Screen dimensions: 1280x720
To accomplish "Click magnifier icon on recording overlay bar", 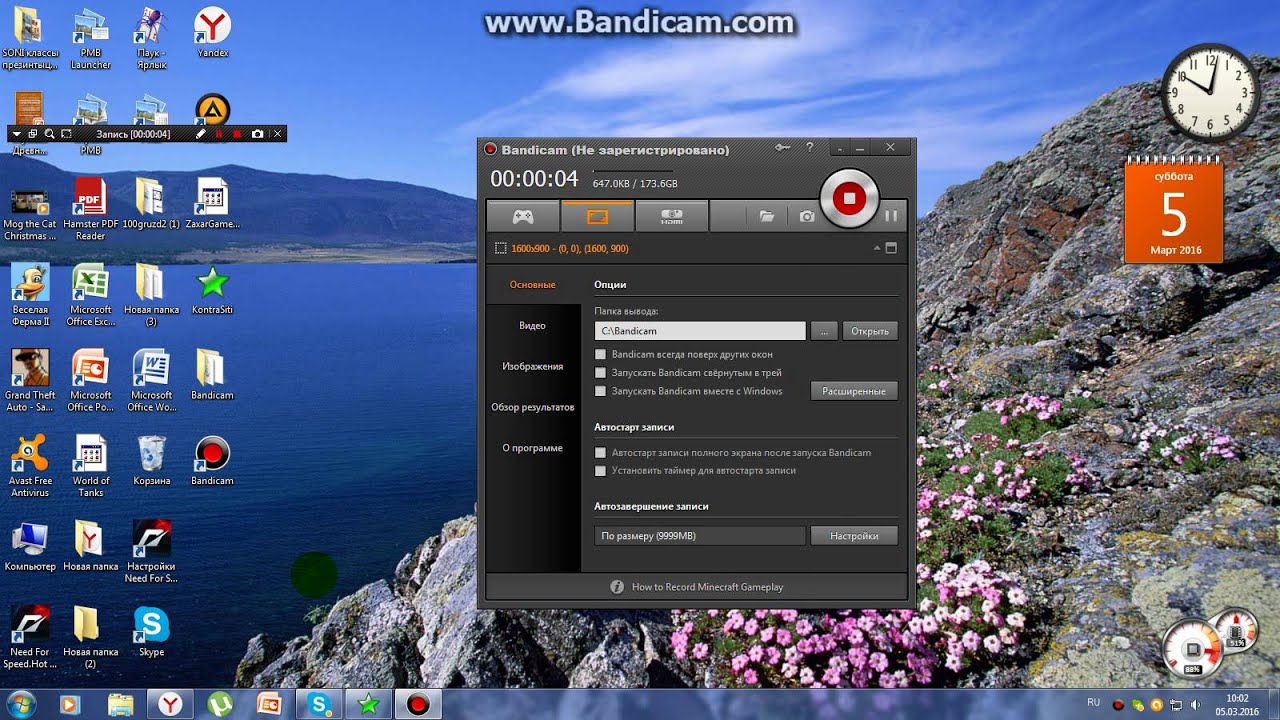I will [x=49, y=134].
